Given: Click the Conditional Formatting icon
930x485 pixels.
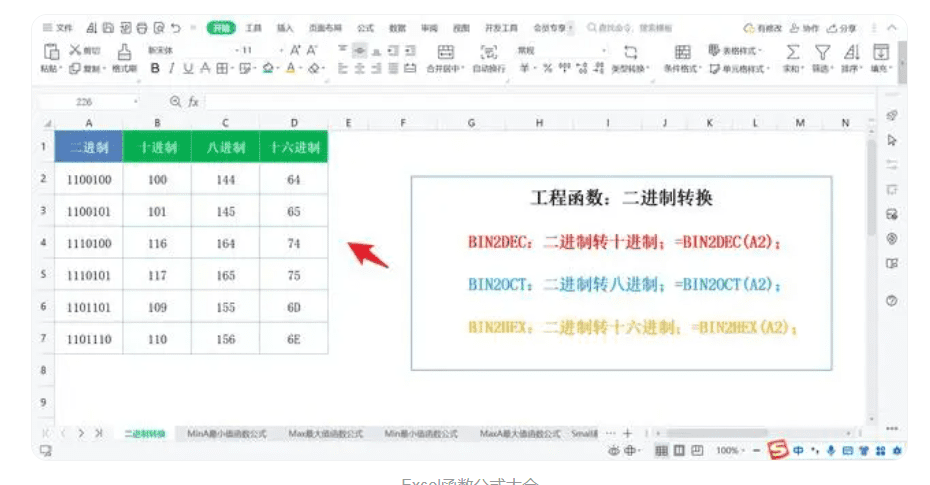Looking at the screenshot, I should pyautogui.click(x=683, y=51).
